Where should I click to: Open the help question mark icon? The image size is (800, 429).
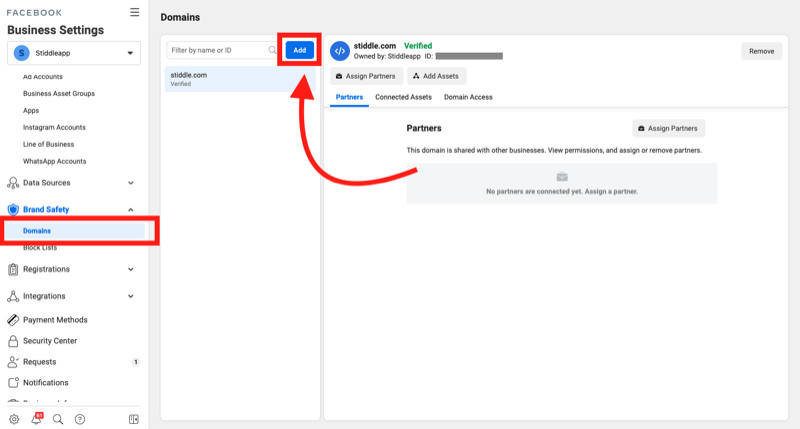pos(80,419)
